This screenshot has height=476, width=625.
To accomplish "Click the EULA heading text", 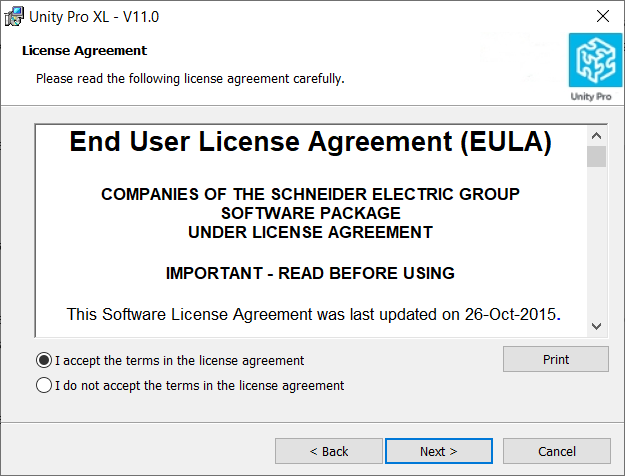I will coord(311,142).
